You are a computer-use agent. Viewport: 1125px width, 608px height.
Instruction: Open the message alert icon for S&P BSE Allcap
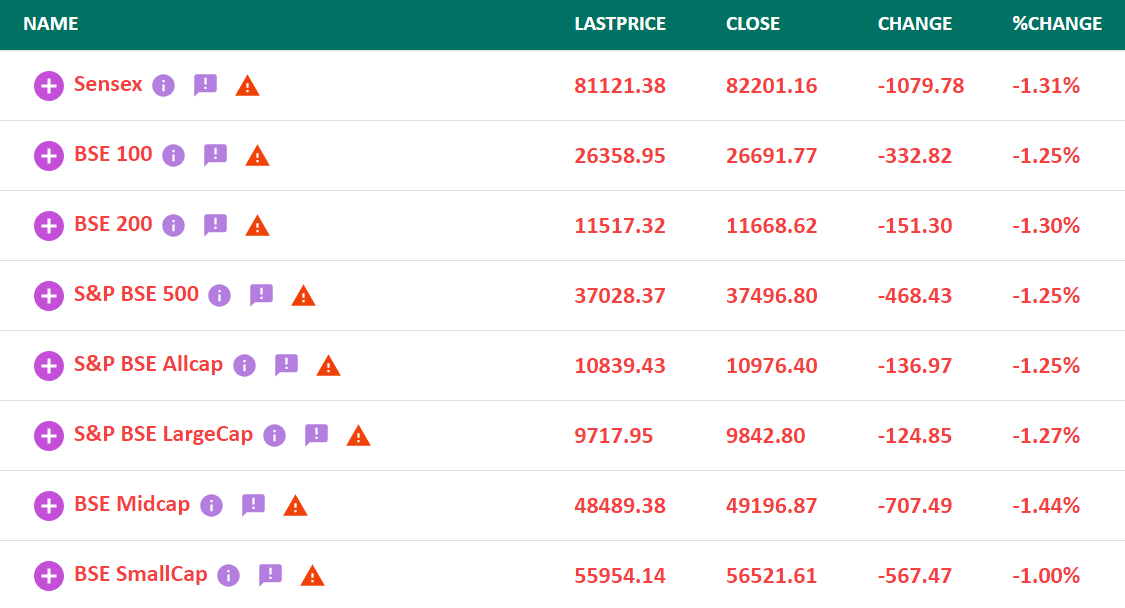coord(286,365)
